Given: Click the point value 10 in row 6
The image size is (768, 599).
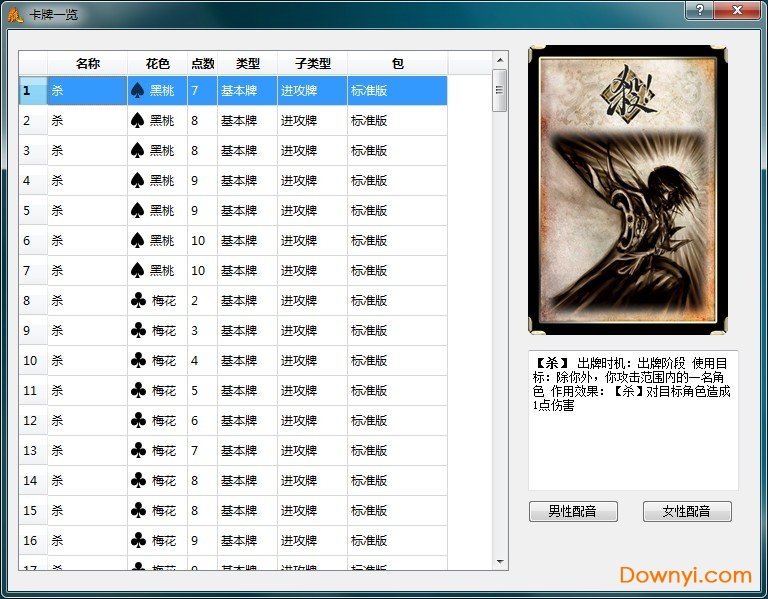Looking at the screenshot, I should 198,240.
